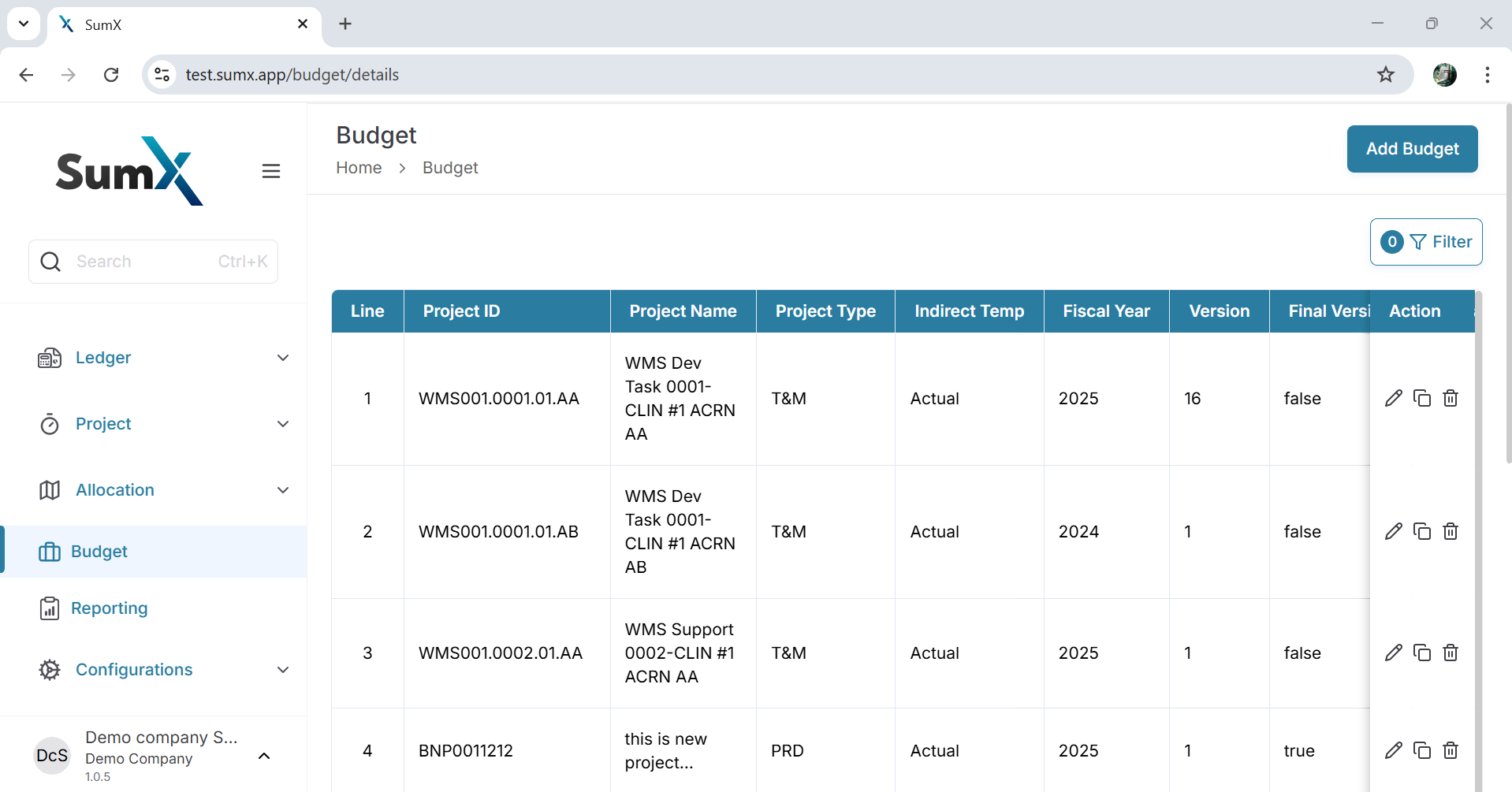Screen dimensions: 1512x792
Task: Click the Line column header
Action: coord(367,311)
